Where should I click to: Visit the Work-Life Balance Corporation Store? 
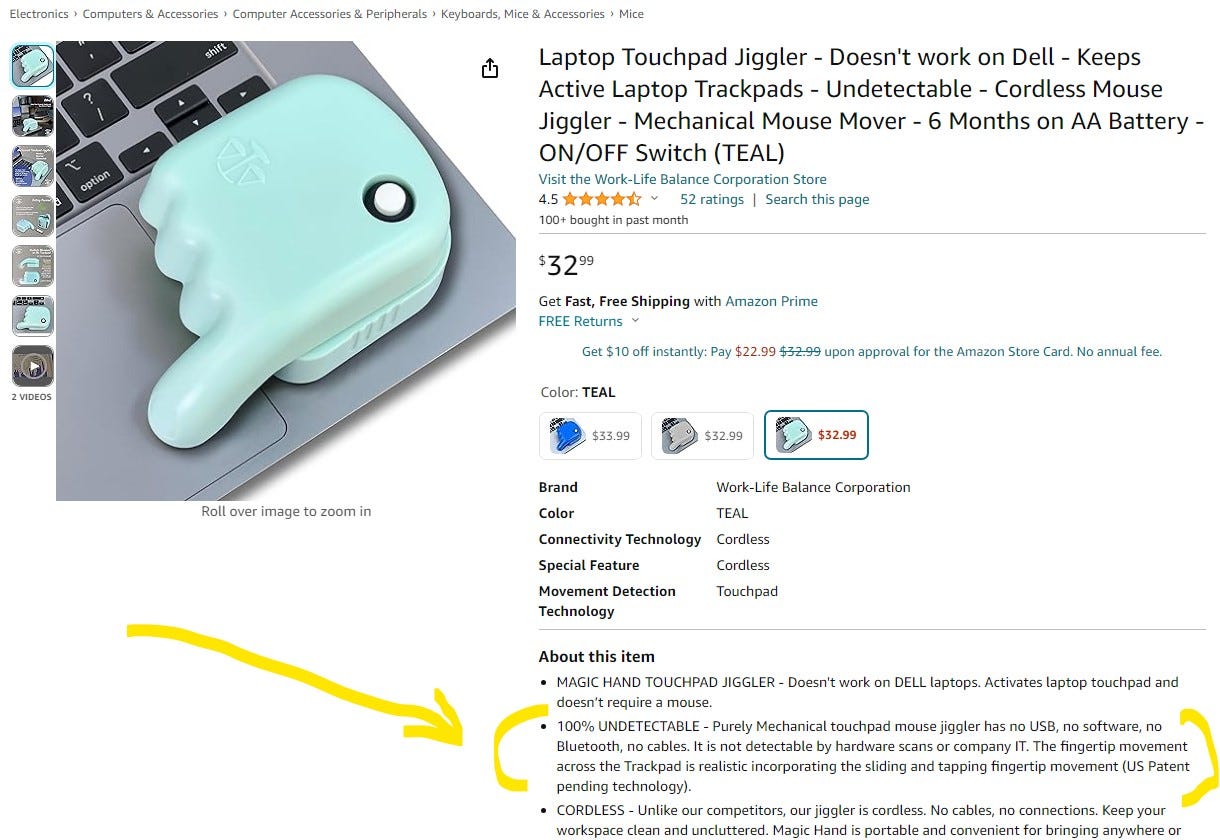coord(683,179)
